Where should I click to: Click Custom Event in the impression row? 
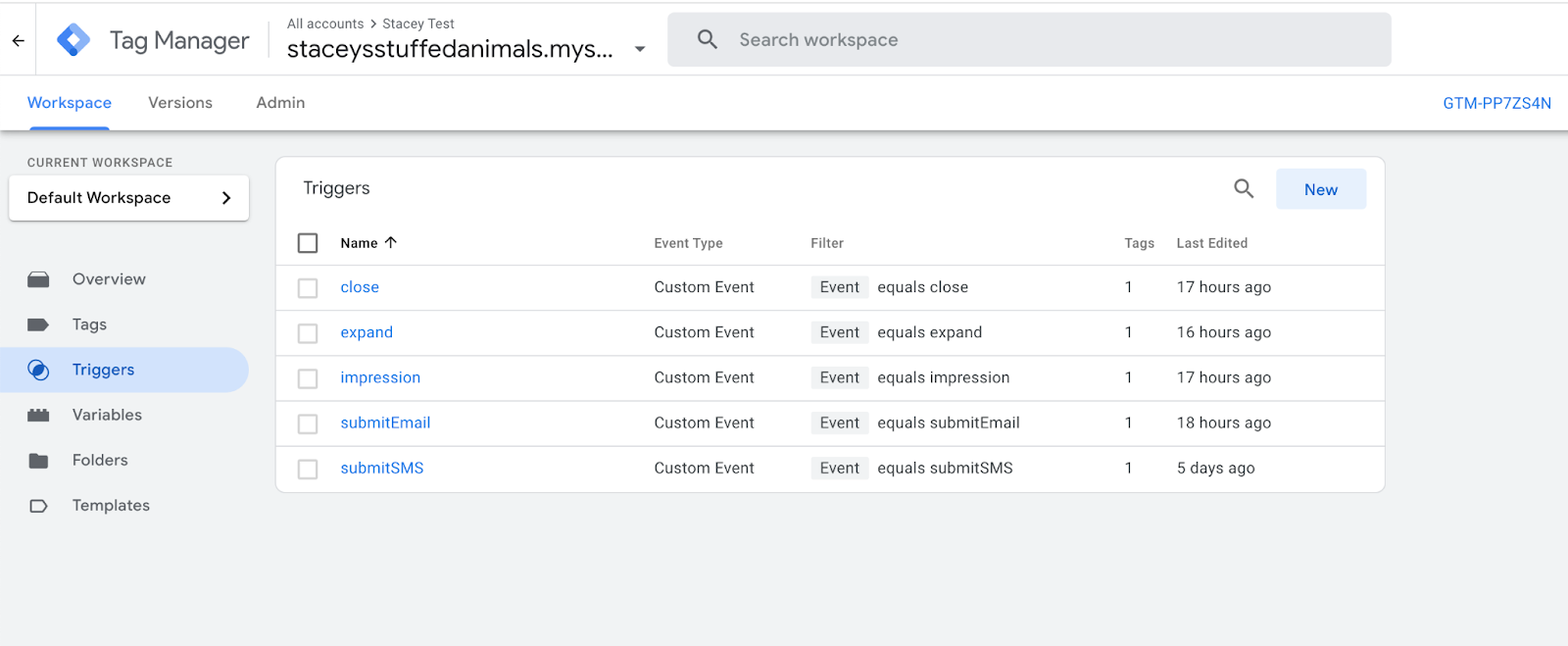(705, 377)
